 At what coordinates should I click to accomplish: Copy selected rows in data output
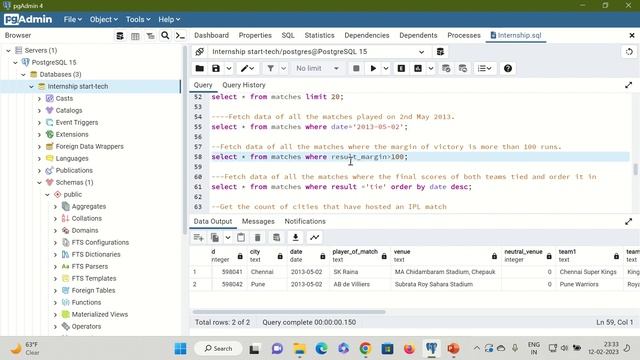click(215, 238)
